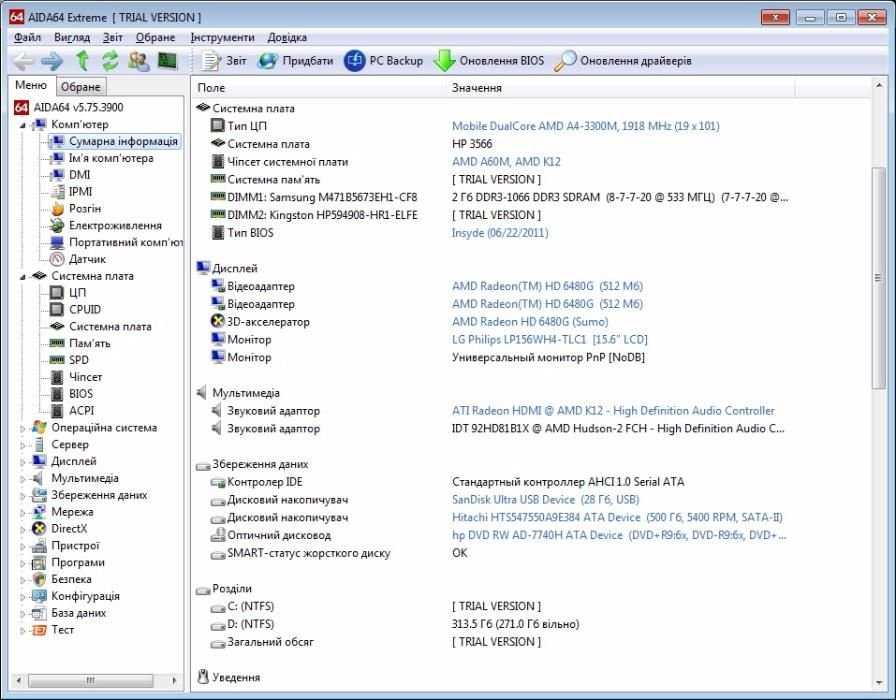Expand the Мережа tree node
Screen dimensions: 896x700
click(23, 512)
